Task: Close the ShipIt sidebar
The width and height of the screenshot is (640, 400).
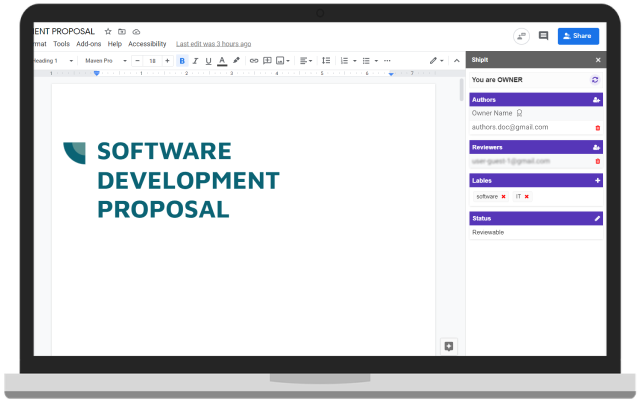Action: click(x=598, y=60)
